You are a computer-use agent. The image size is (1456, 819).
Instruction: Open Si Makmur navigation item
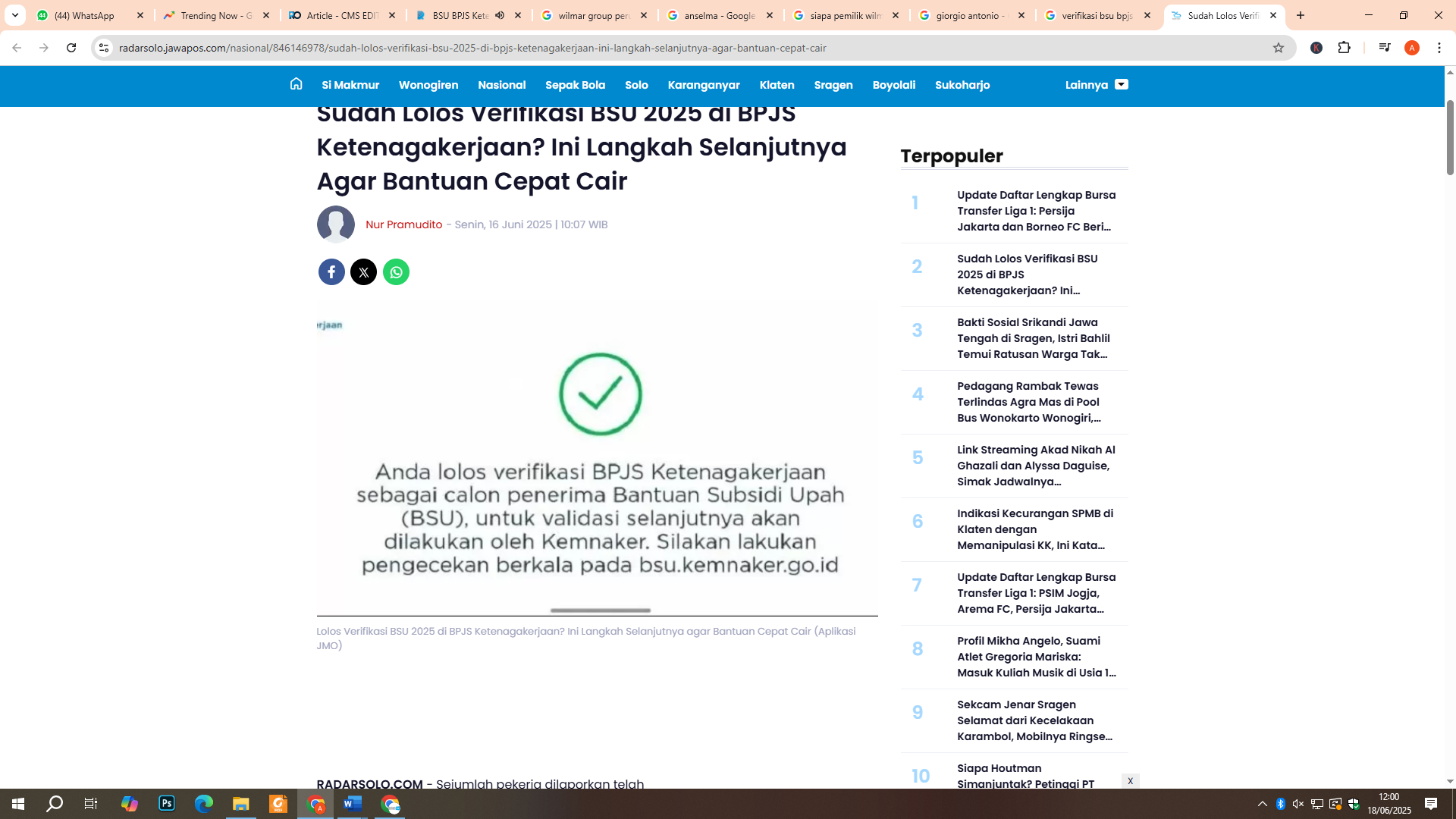tap(350, 85)
